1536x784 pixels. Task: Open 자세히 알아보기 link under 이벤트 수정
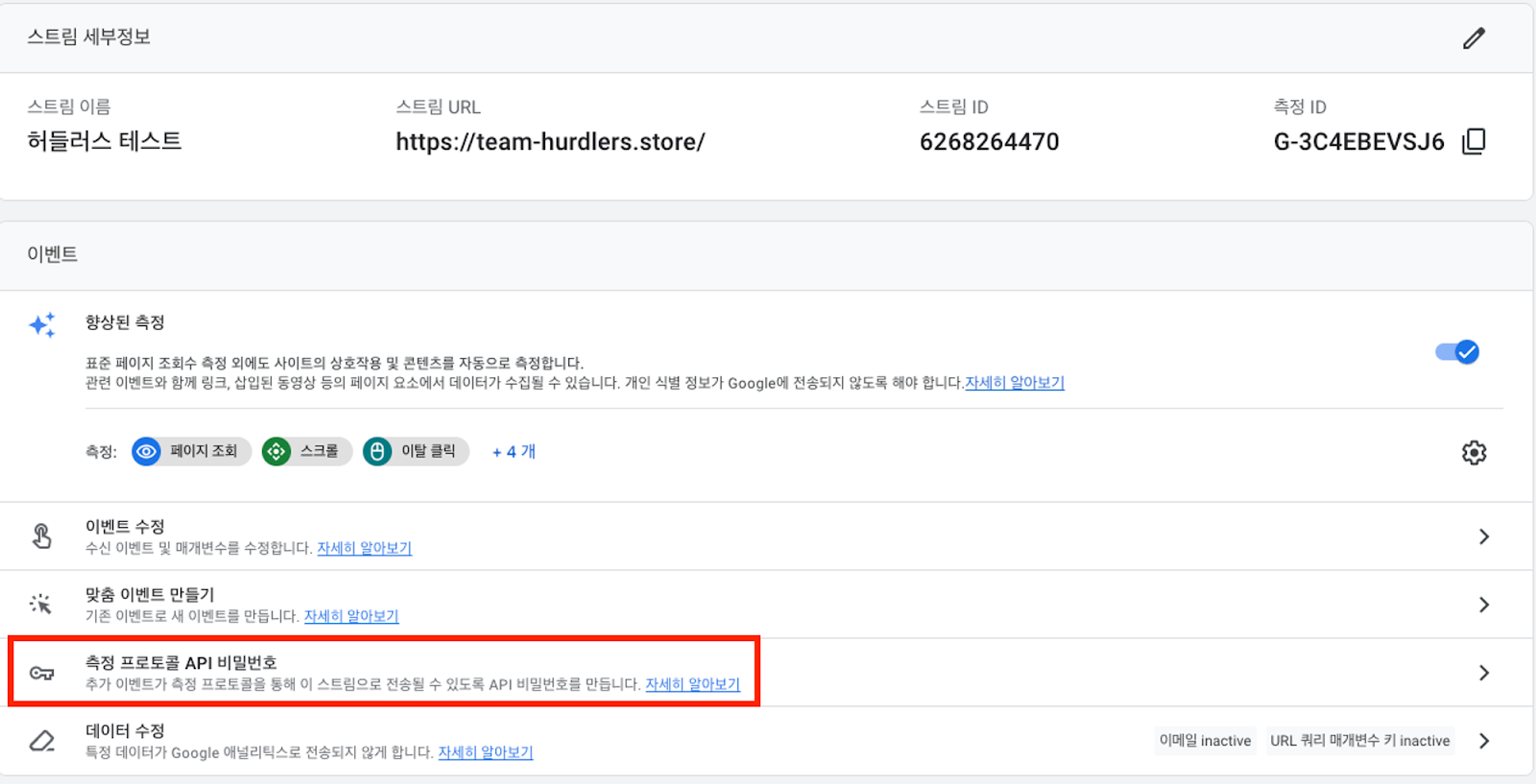[365, 548]
